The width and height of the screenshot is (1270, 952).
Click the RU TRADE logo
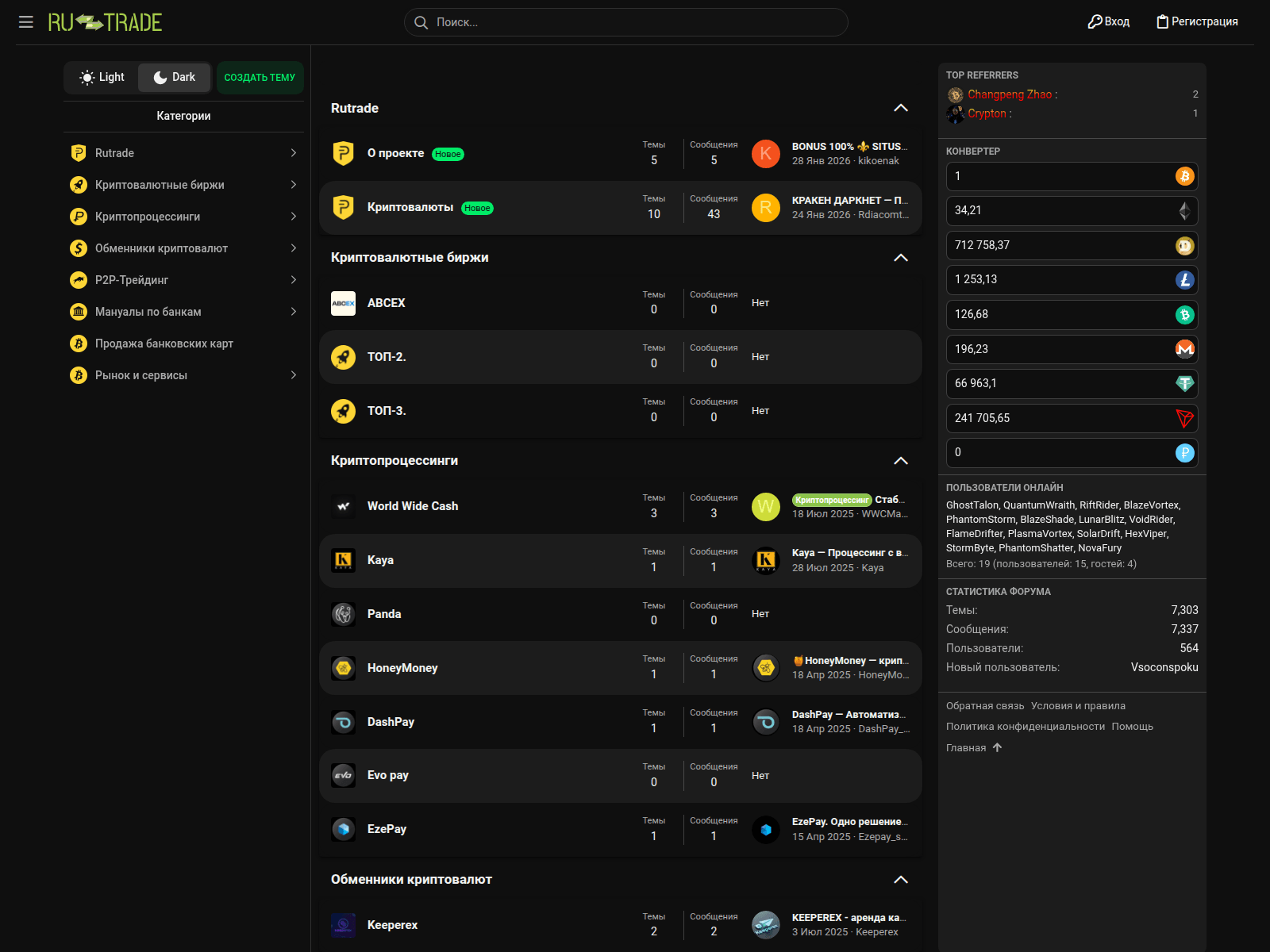pyautogui.click(x=105, y=22)
